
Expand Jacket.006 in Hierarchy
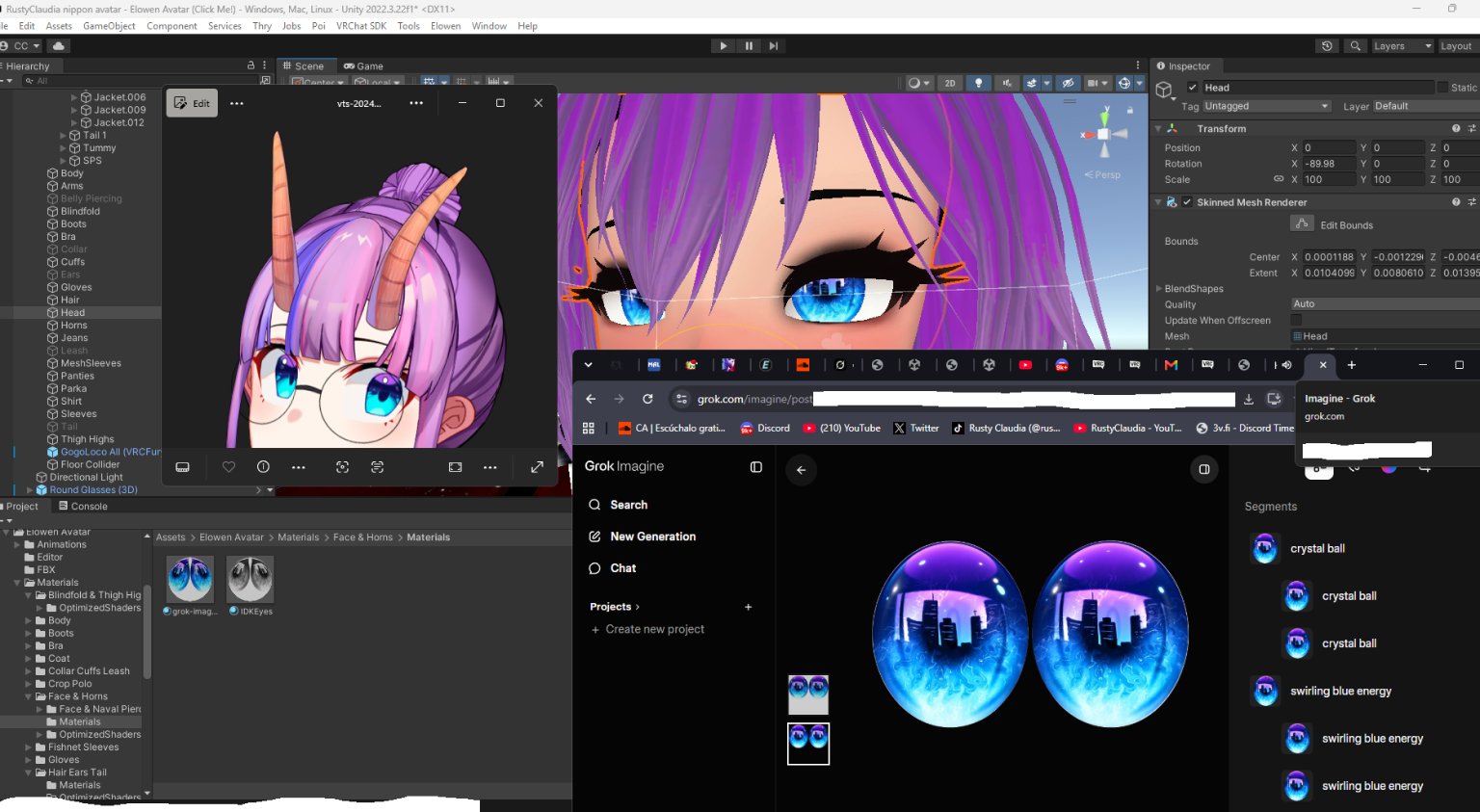[x=74, y=97]
